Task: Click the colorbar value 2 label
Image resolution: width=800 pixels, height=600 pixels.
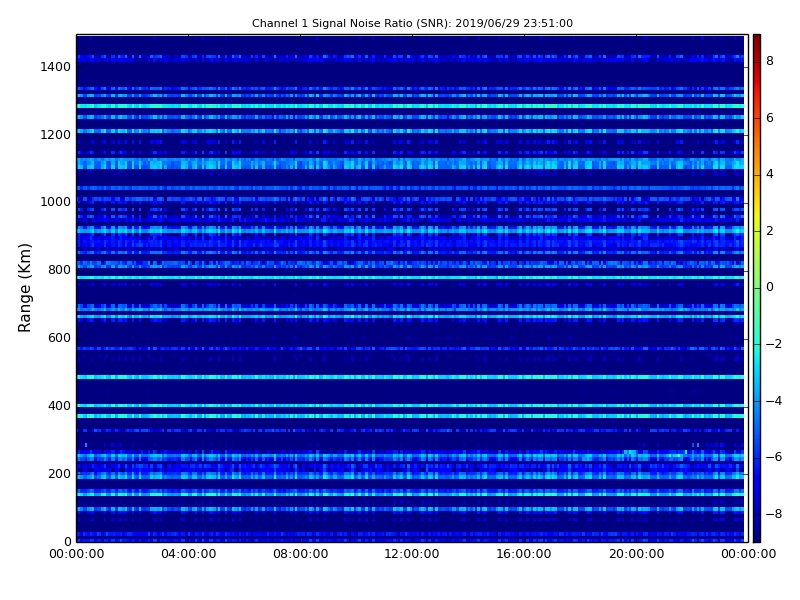Action: [x=770, y=231]
